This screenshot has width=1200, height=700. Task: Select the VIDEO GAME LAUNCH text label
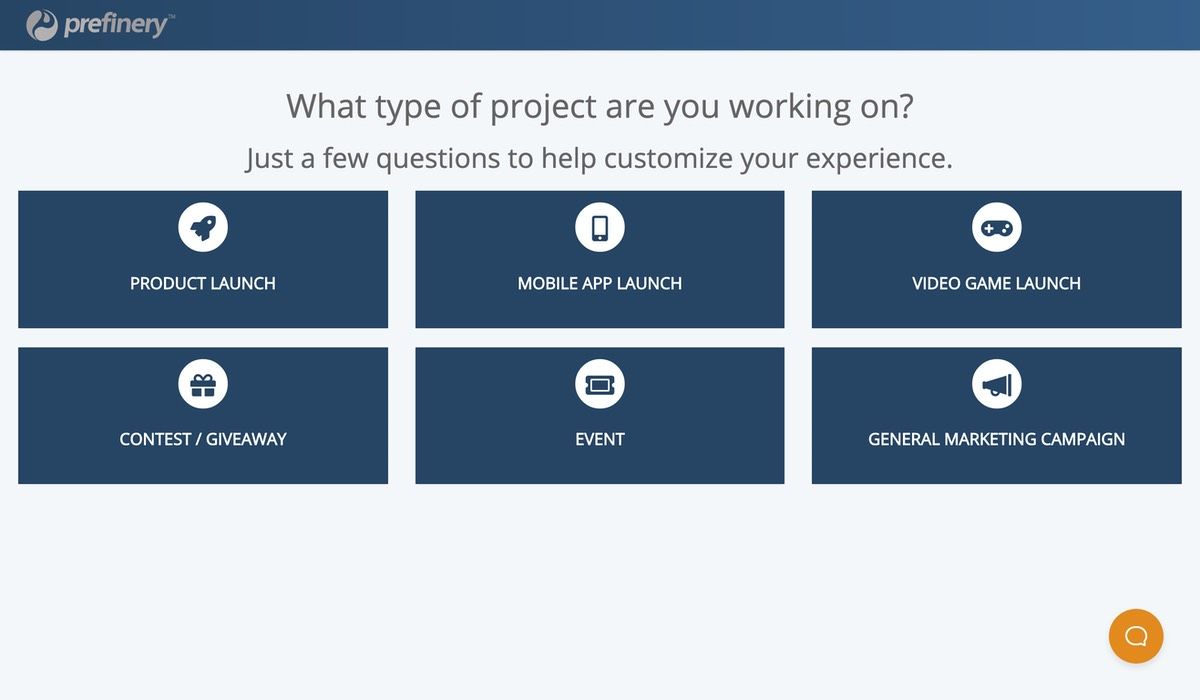[996, 283]
